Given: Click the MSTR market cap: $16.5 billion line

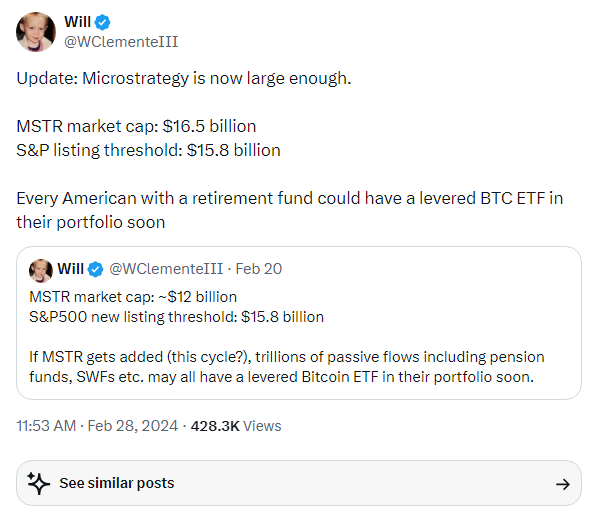Looking at the screenshot, I should (x=136, y=126).
